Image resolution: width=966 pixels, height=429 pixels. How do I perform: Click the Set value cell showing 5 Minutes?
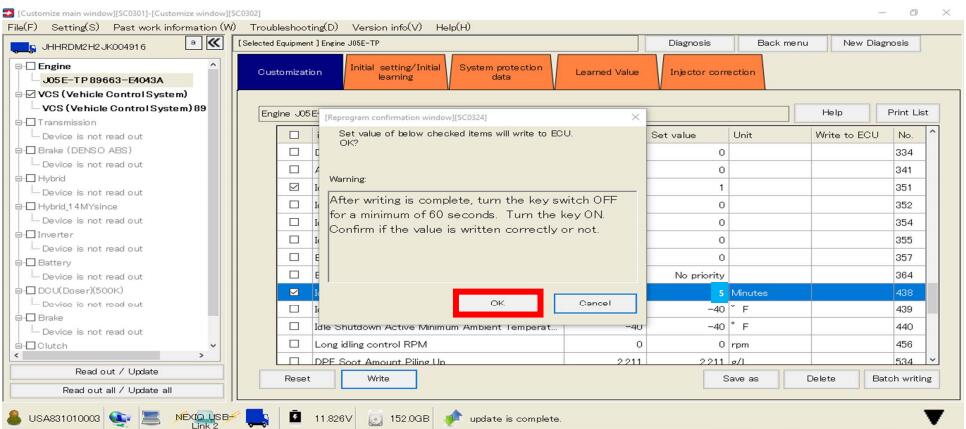click(x=688, y=293)
